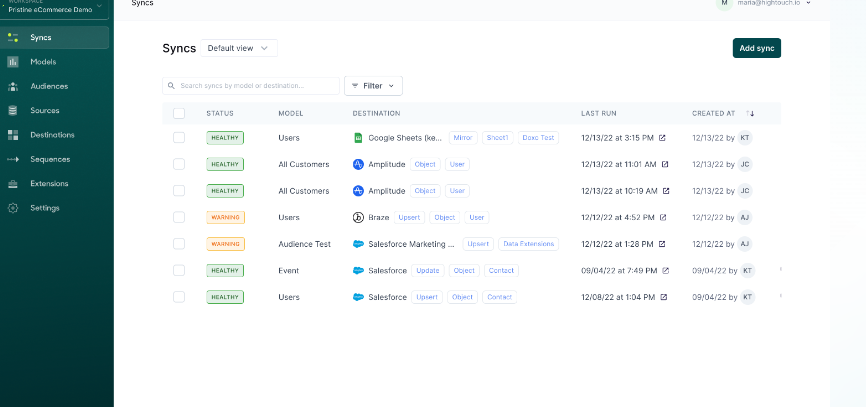Click the Settings gear icon in sidebar
This screenshot has width=866, height=407.
[13, 208]
